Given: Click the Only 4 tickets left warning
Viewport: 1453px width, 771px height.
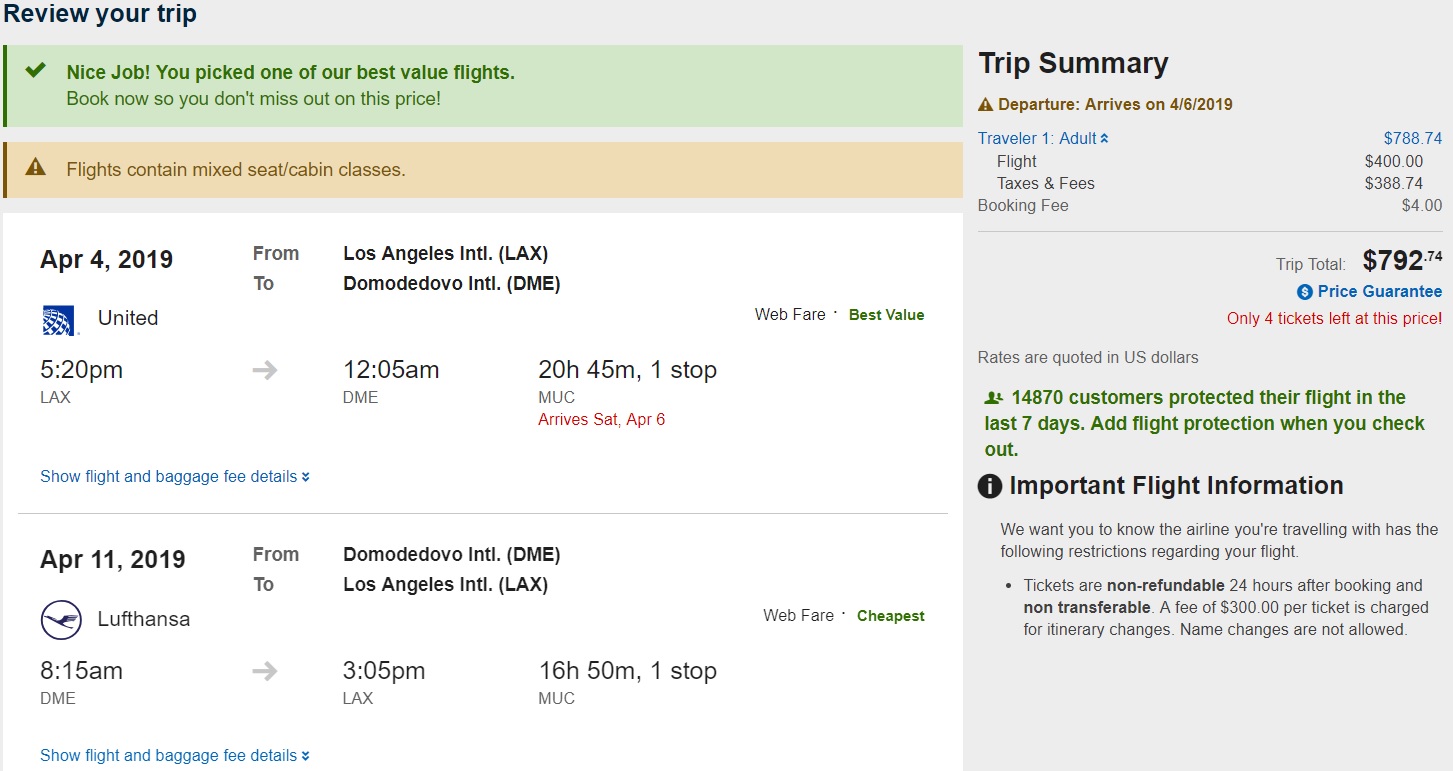Looking at the screenshot, I should 1334,319.
